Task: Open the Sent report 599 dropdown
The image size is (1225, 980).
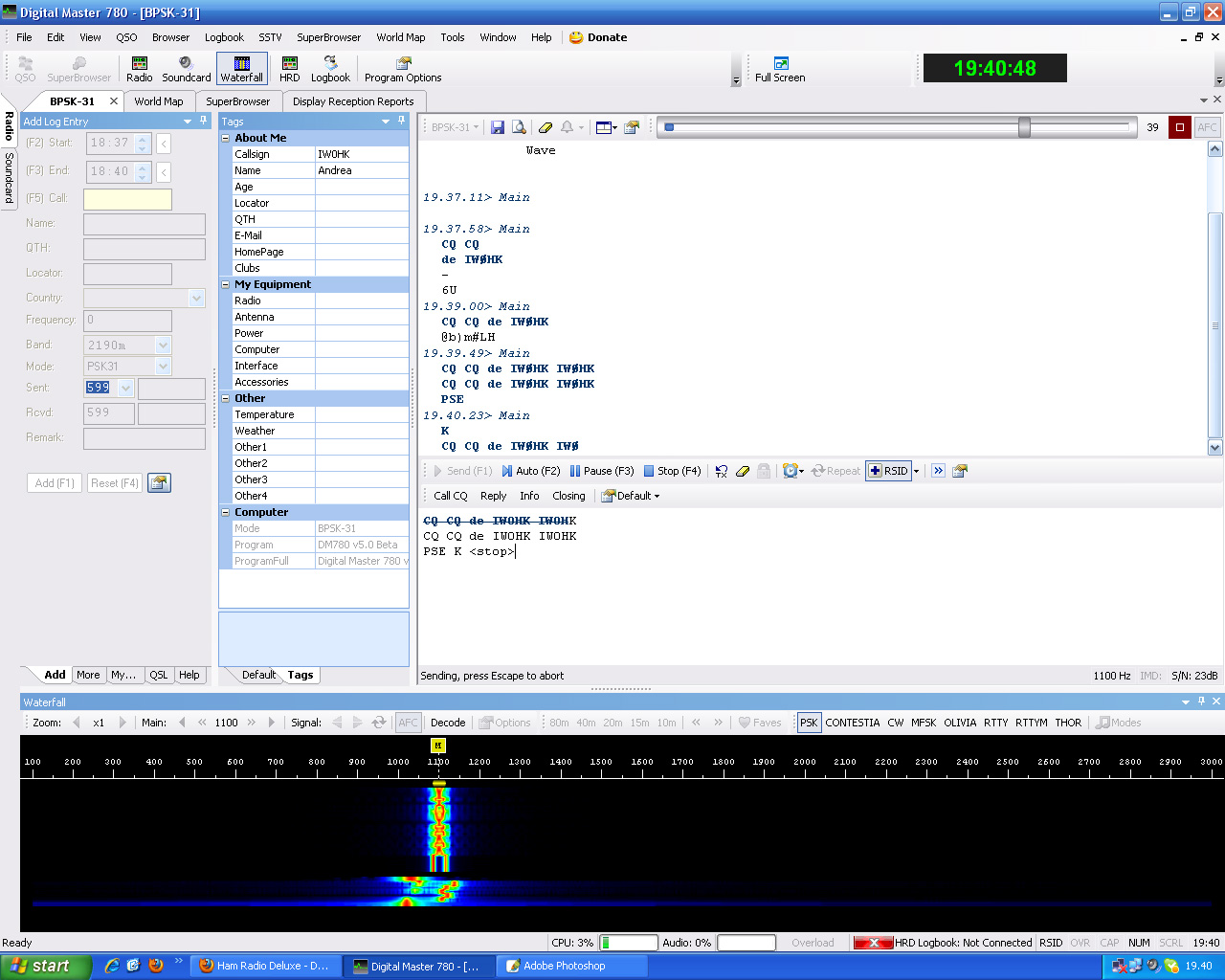Action: coord(125,388)
